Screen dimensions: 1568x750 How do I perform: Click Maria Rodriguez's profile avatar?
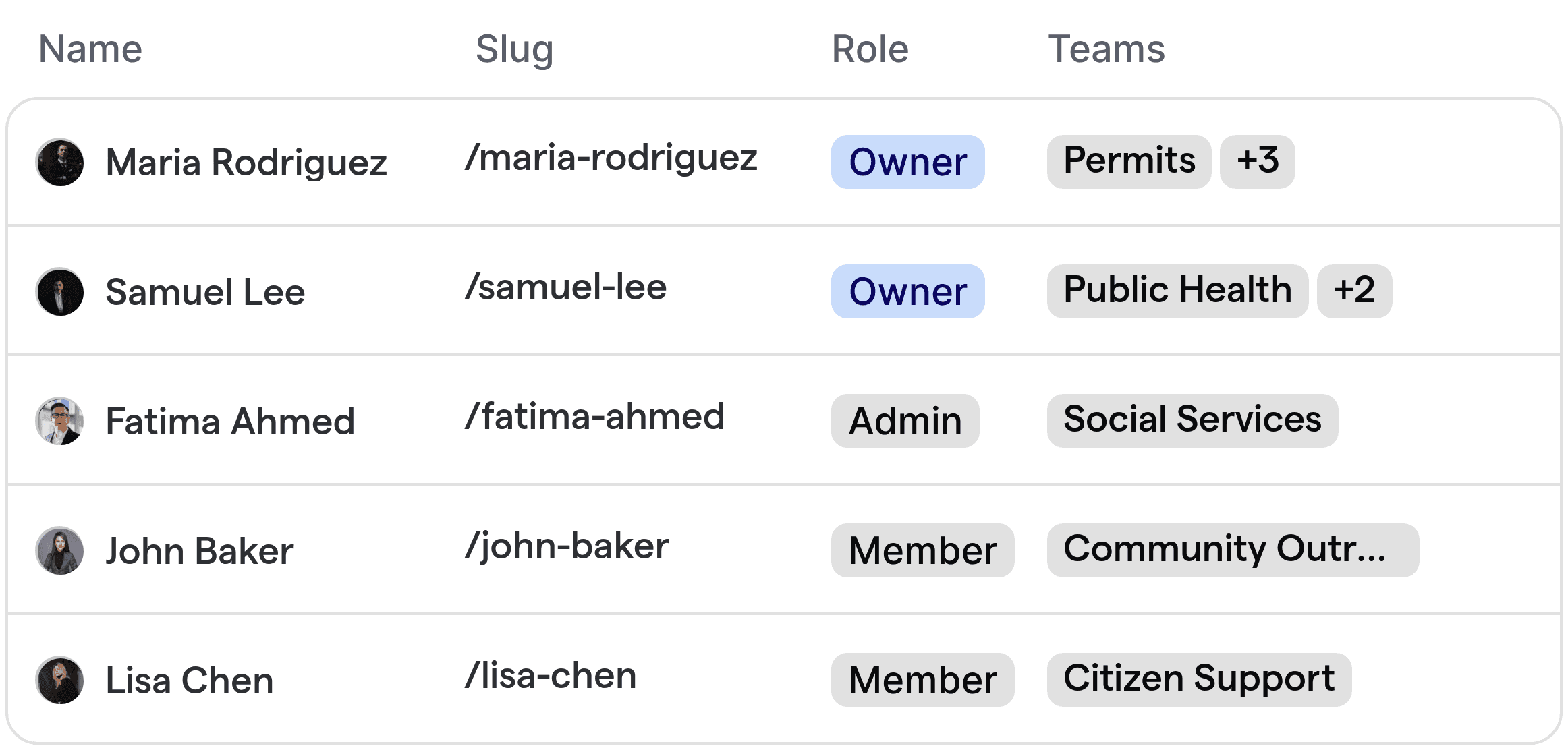pyautogui.click(x=59, y=162)
